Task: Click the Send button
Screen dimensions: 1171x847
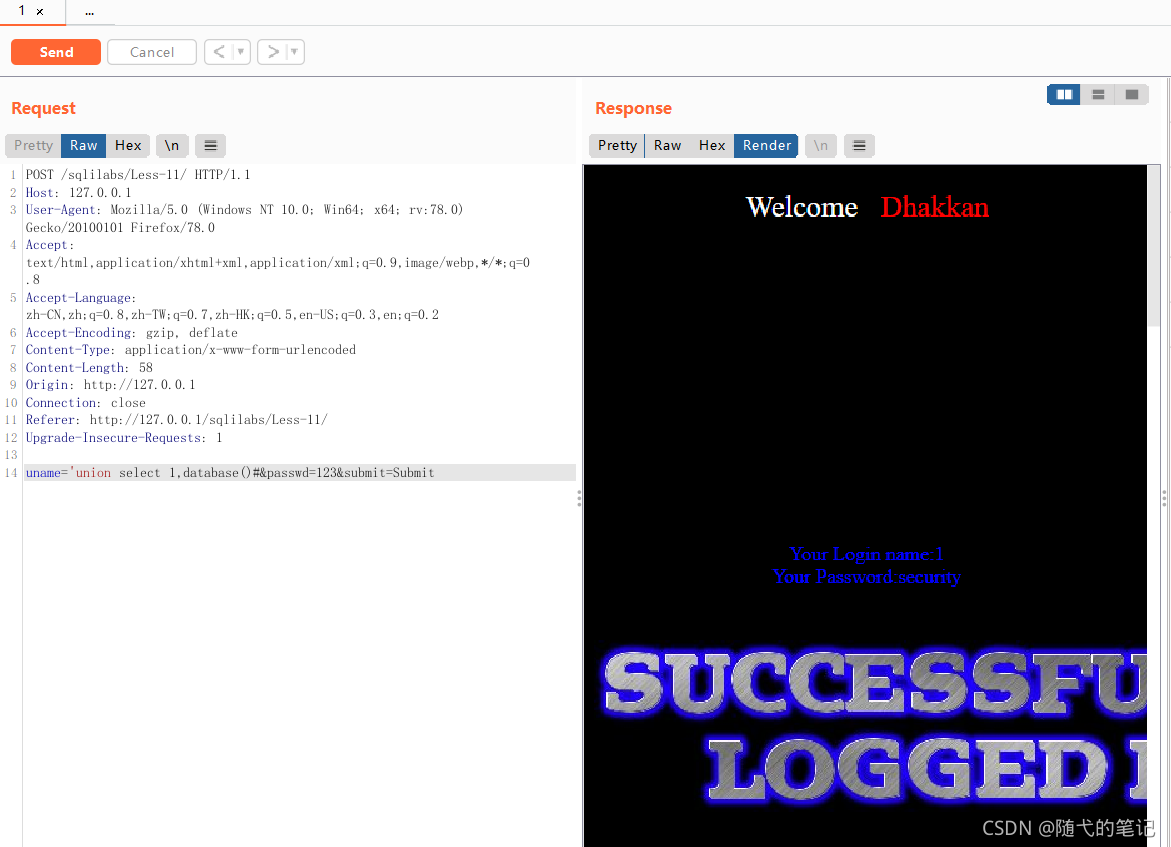Action: [x=56, y=52]
